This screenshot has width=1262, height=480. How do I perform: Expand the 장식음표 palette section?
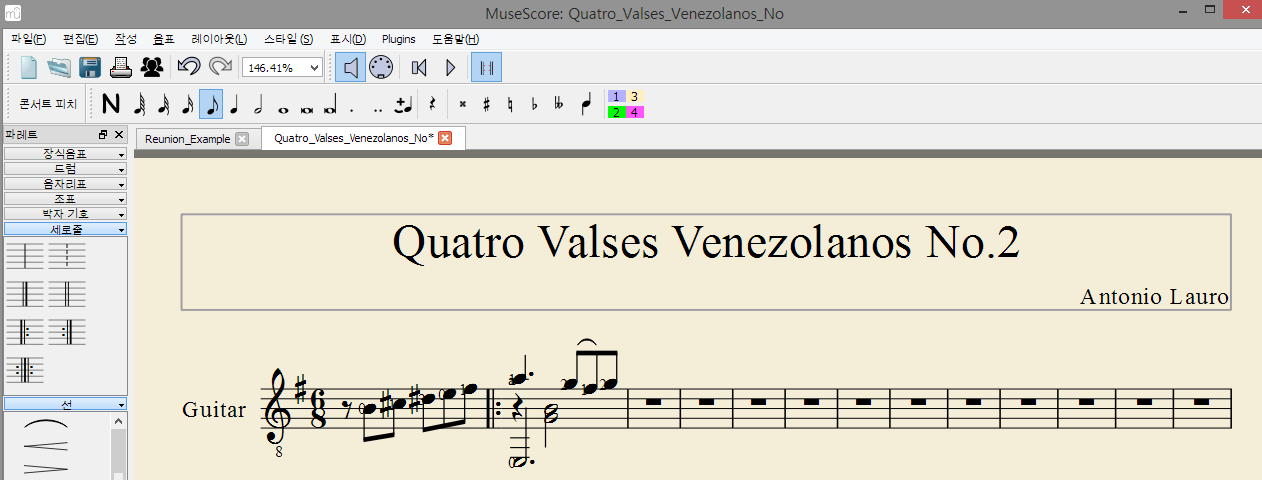coord(65,154)
